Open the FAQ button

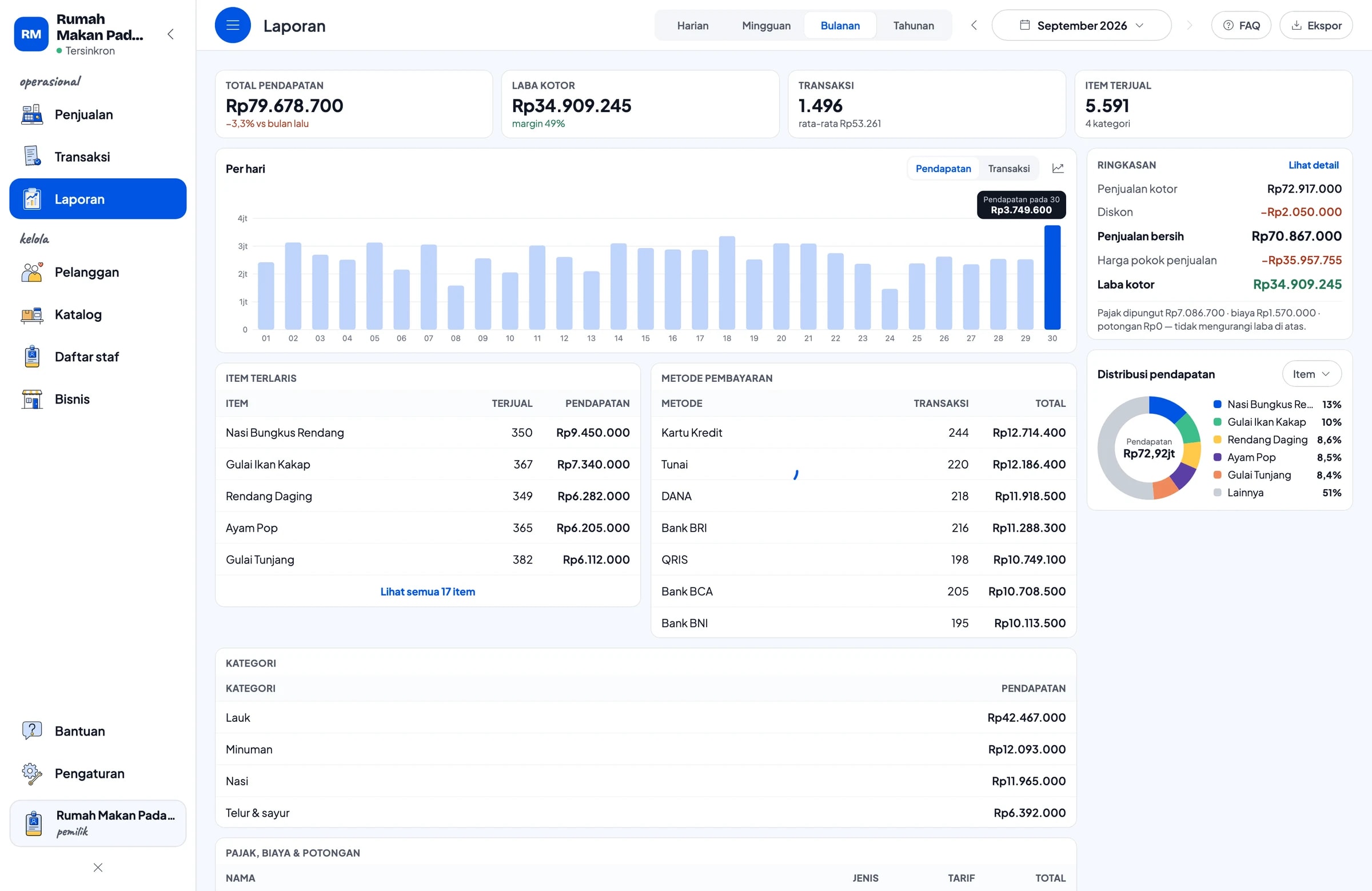(1241, 25)
